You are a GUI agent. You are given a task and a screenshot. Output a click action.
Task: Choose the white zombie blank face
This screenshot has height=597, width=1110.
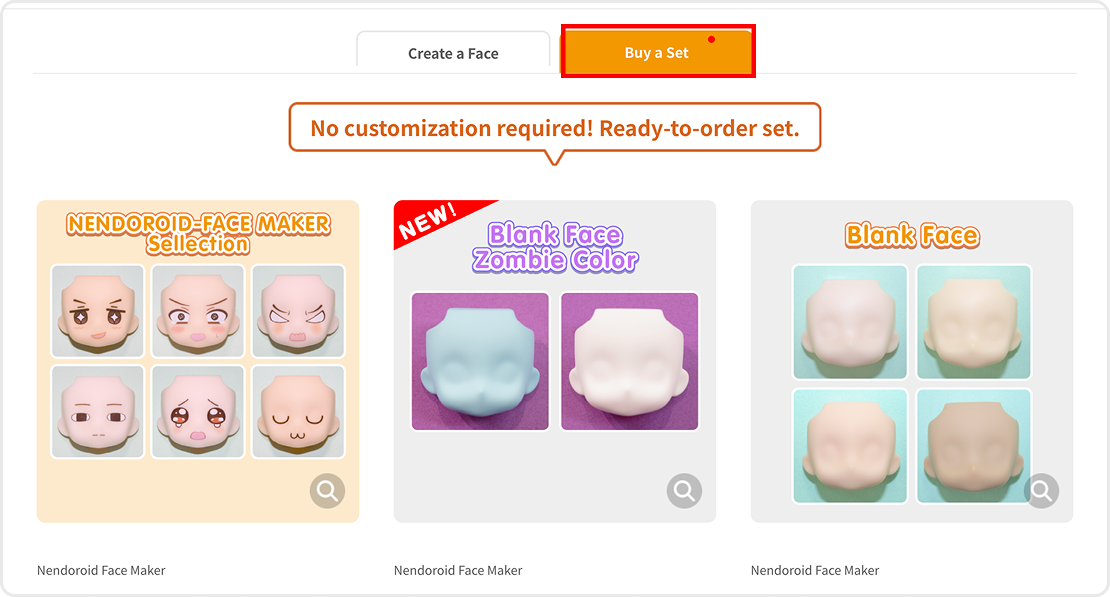click(629, 361)
